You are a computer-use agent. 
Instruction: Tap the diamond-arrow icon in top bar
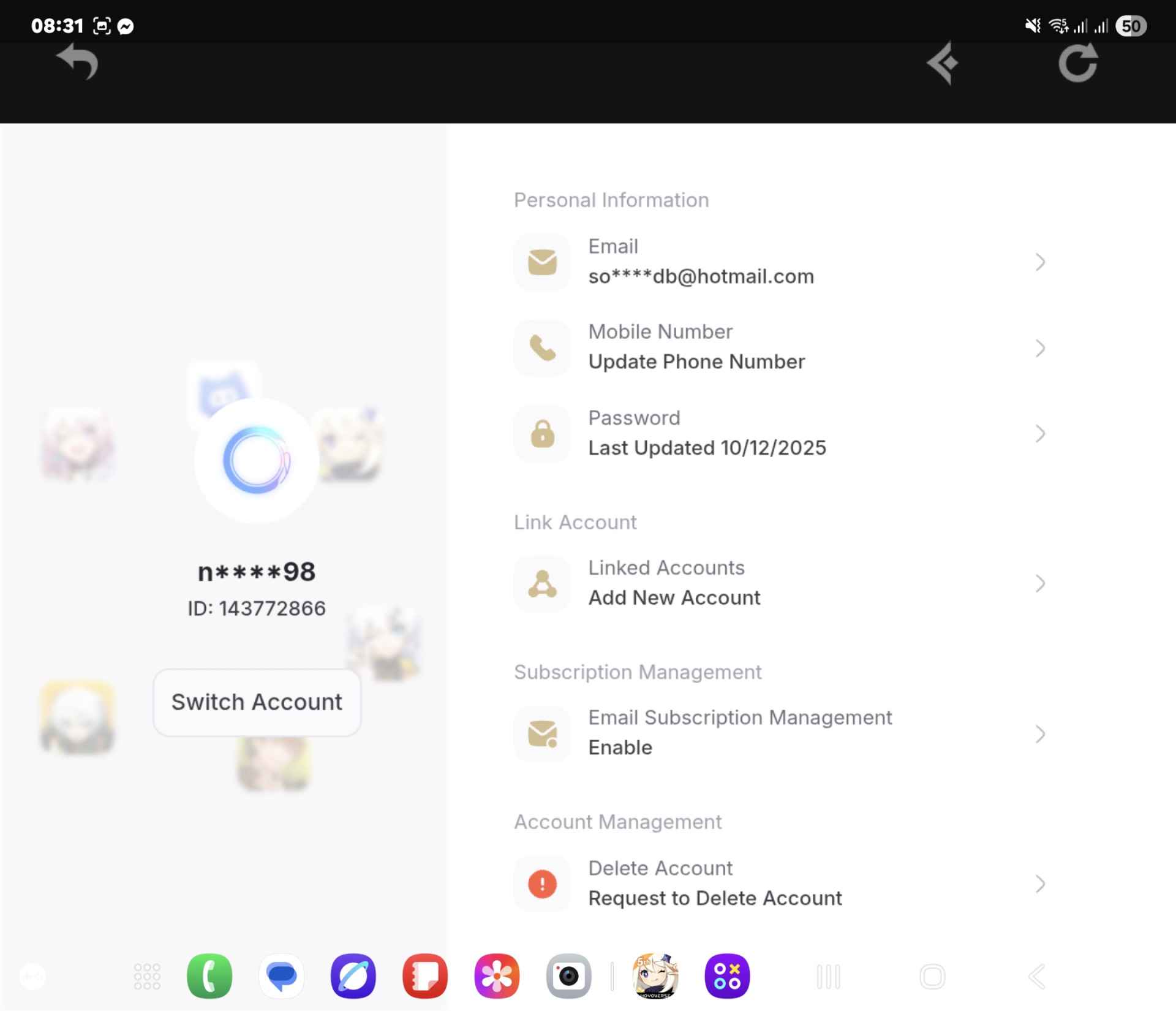tap(943, 62)
